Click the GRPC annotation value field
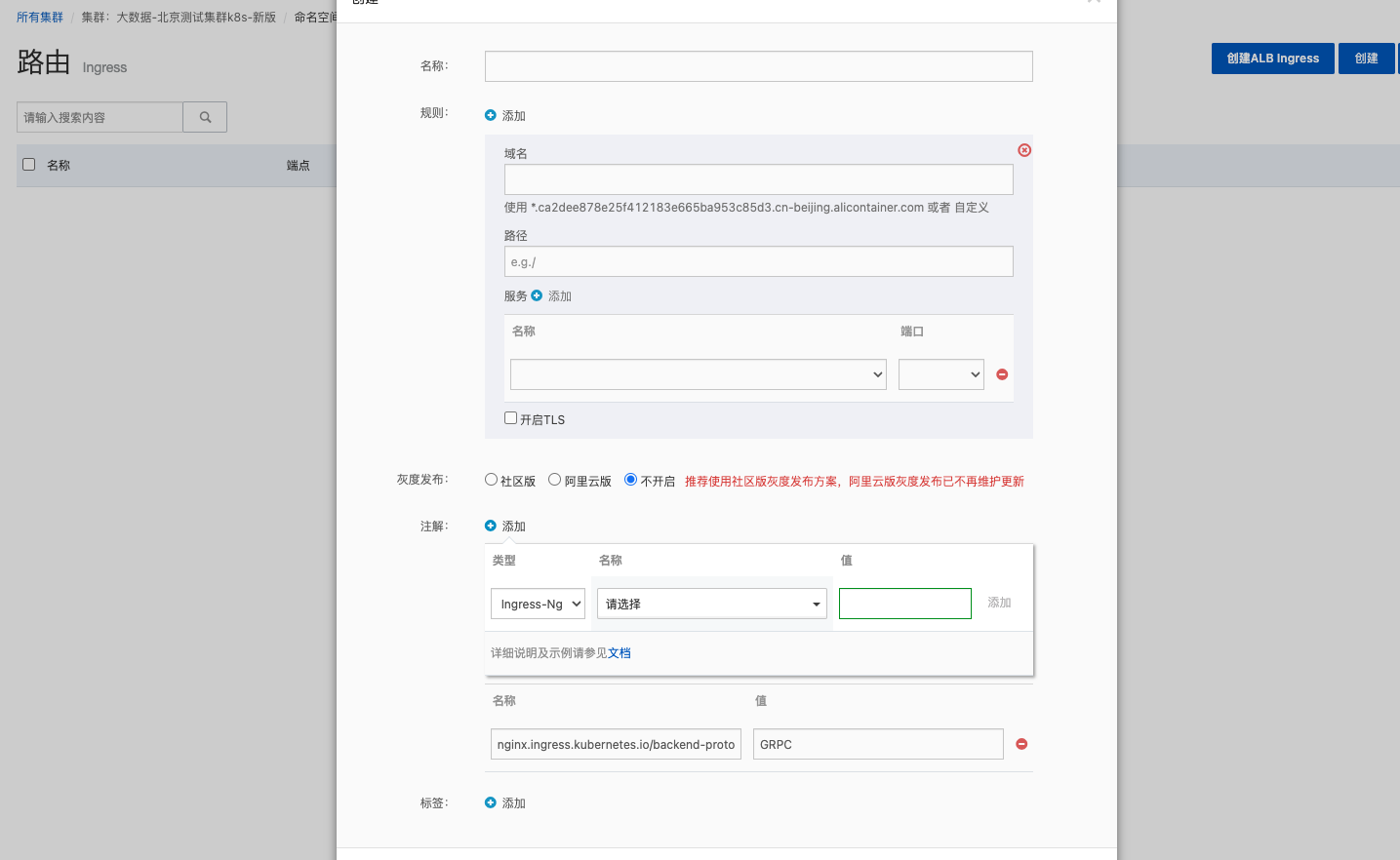This screenshot has width=1400, height=860. [x=878, y=744]
